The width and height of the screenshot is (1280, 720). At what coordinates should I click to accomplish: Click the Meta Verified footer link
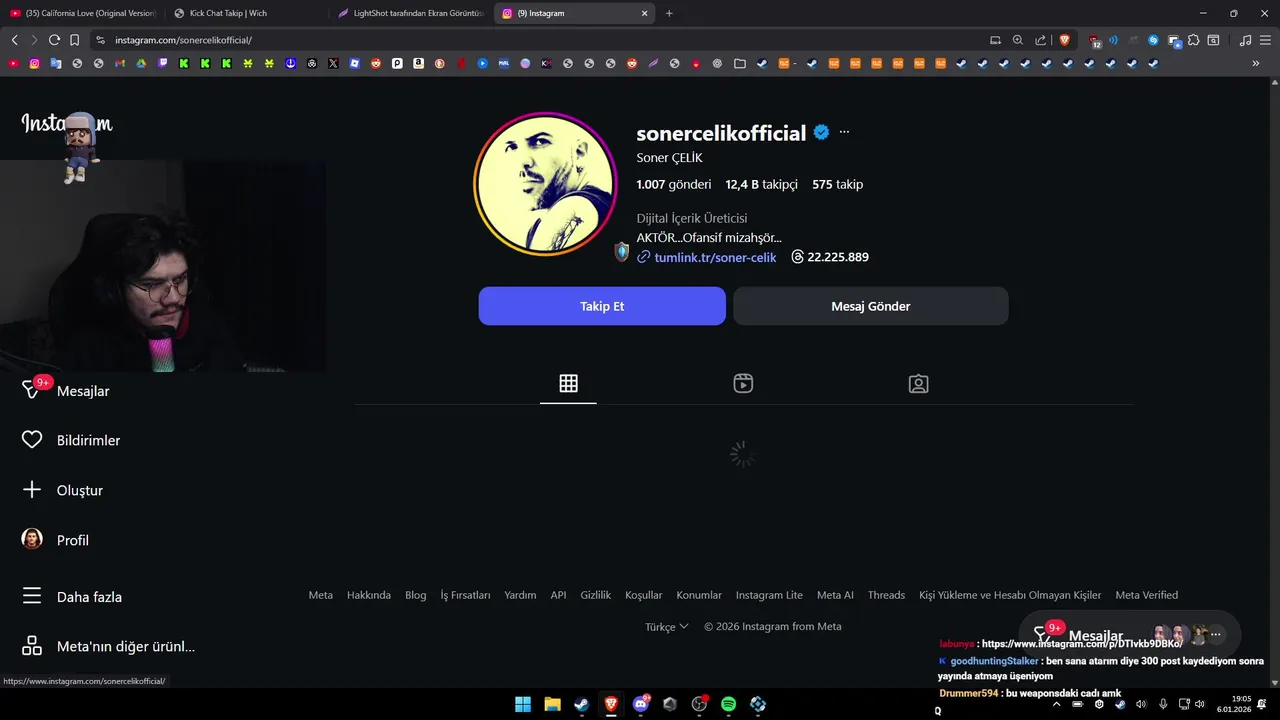(1147, 595)
